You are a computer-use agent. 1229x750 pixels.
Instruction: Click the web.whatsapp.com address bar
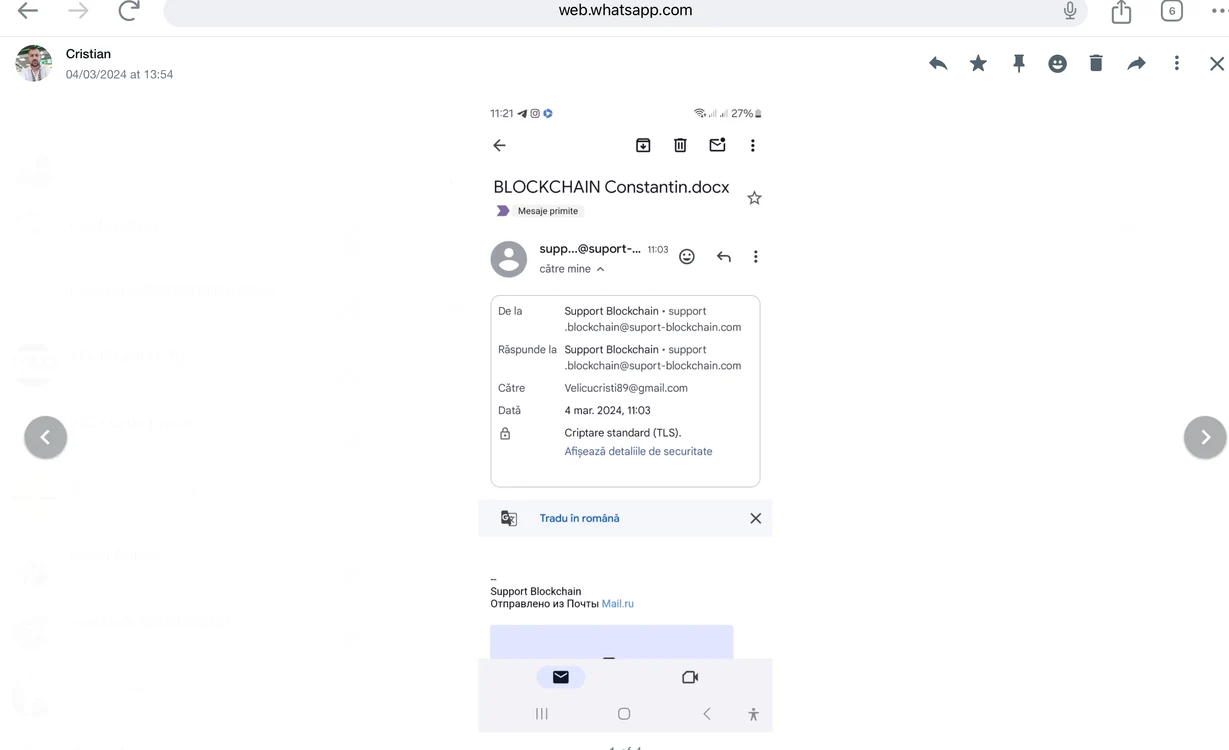point(626,11)
